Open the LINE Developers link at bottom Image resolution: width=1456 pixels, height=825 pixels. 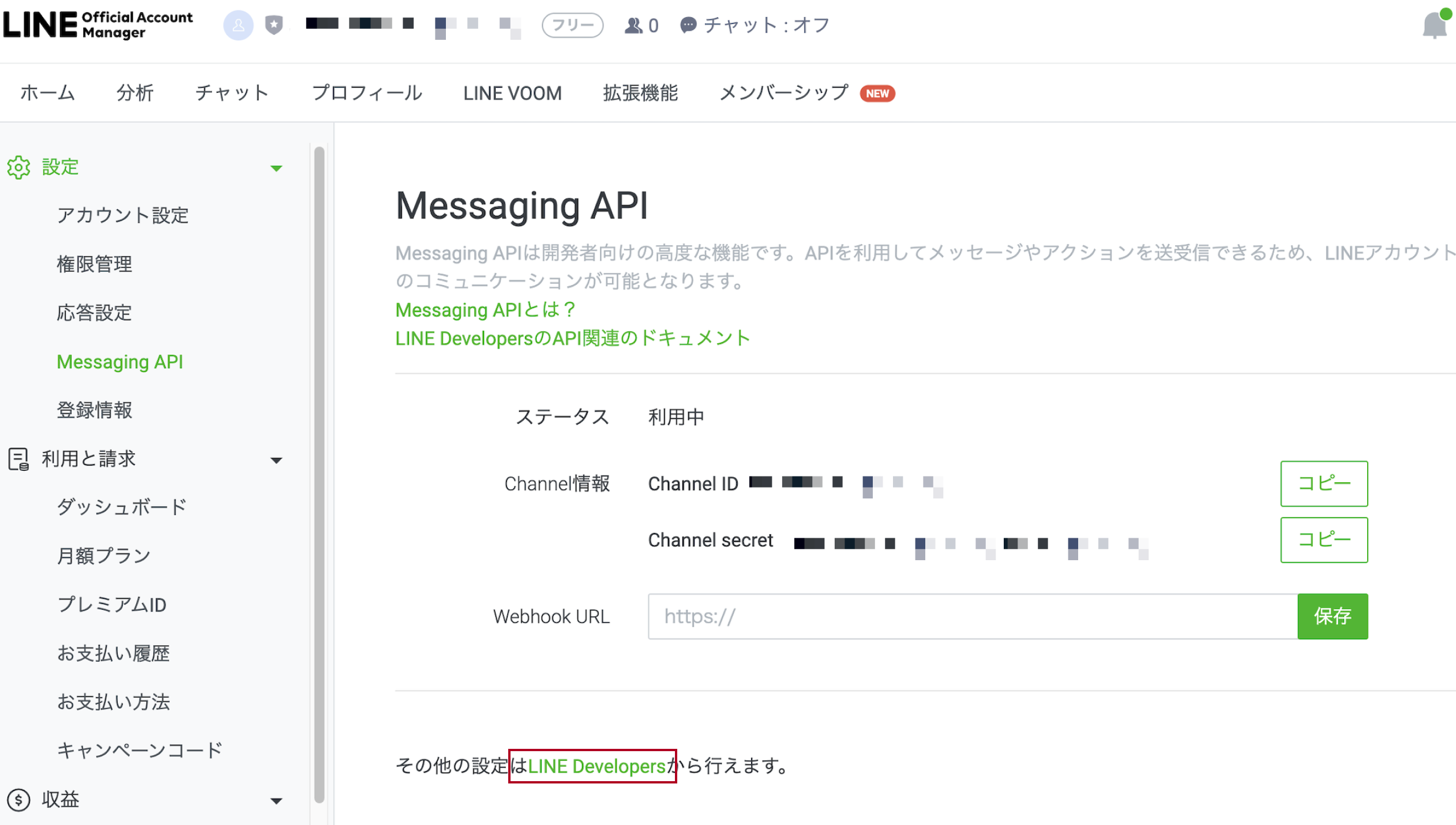click(597, 766)
